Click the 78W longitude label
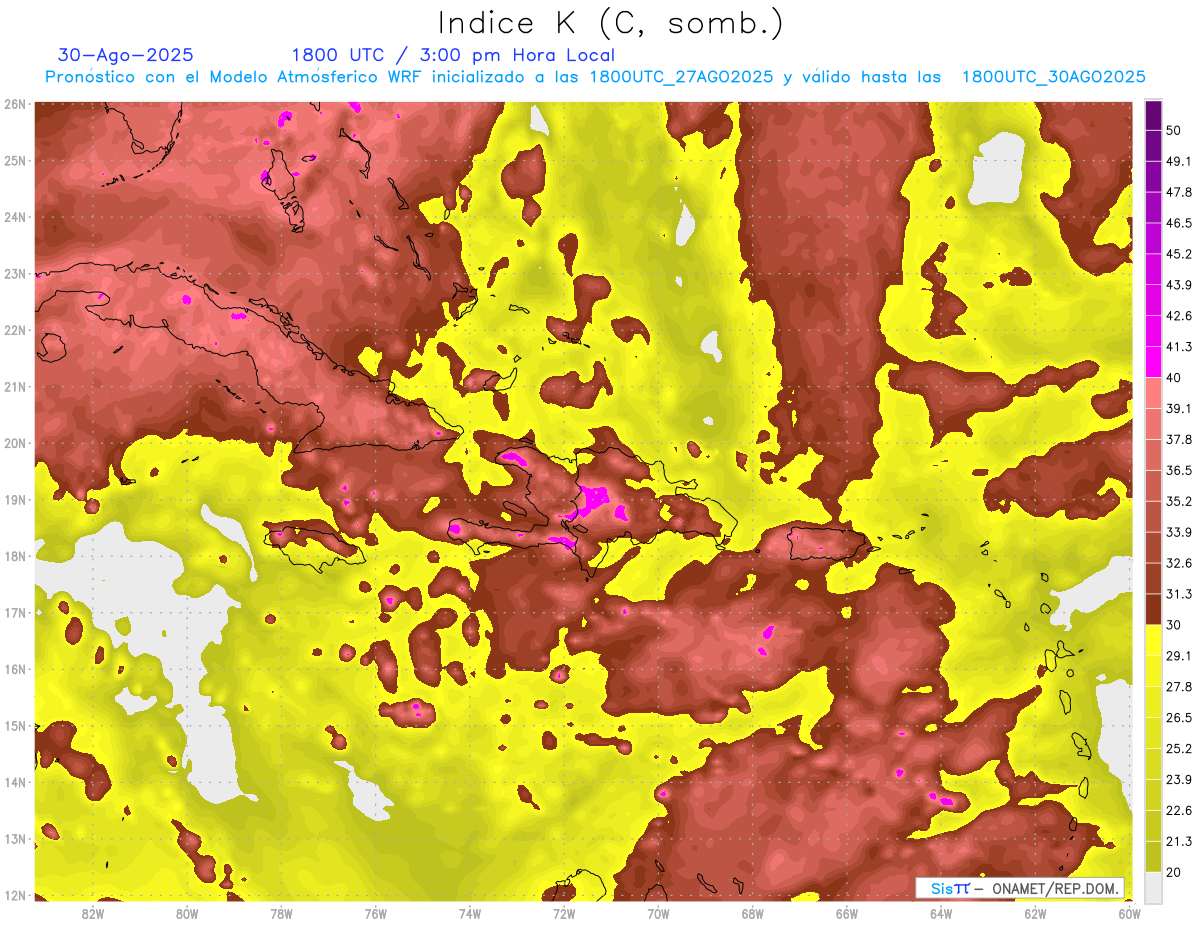The width and height of the screenshot is (1200, 927). 281,913
